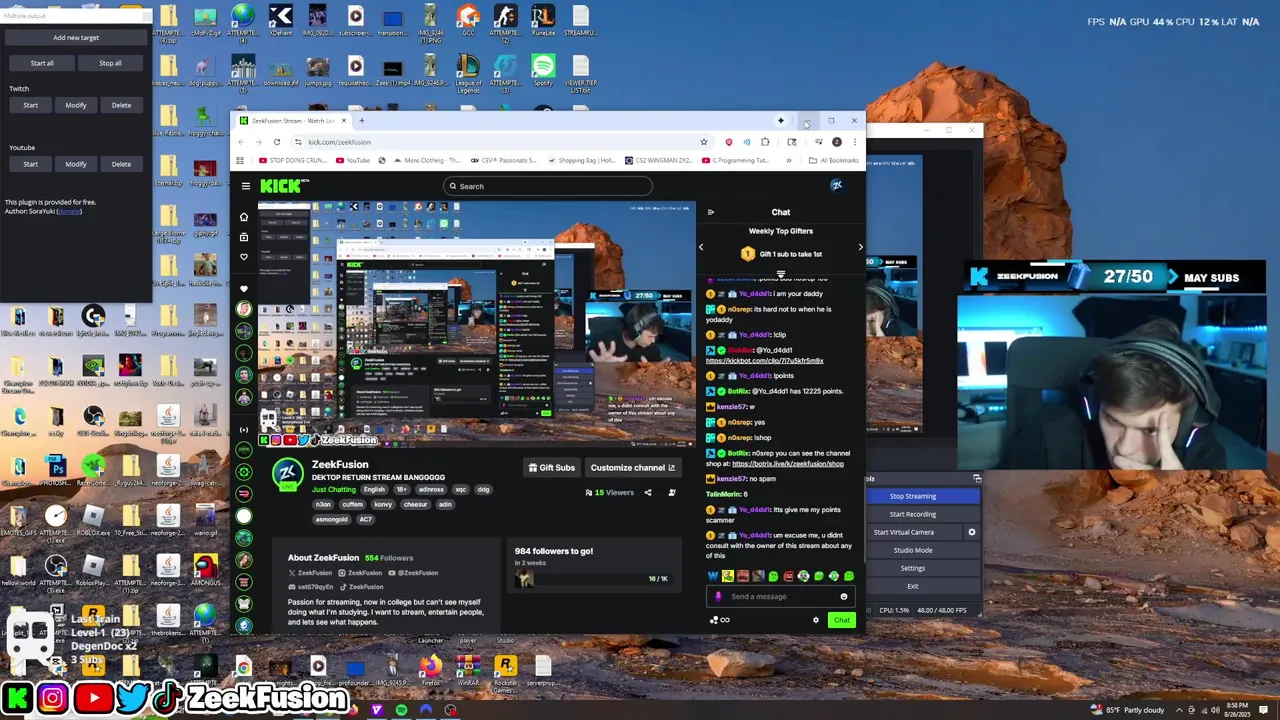Open the YouTube bookmark

352,160
